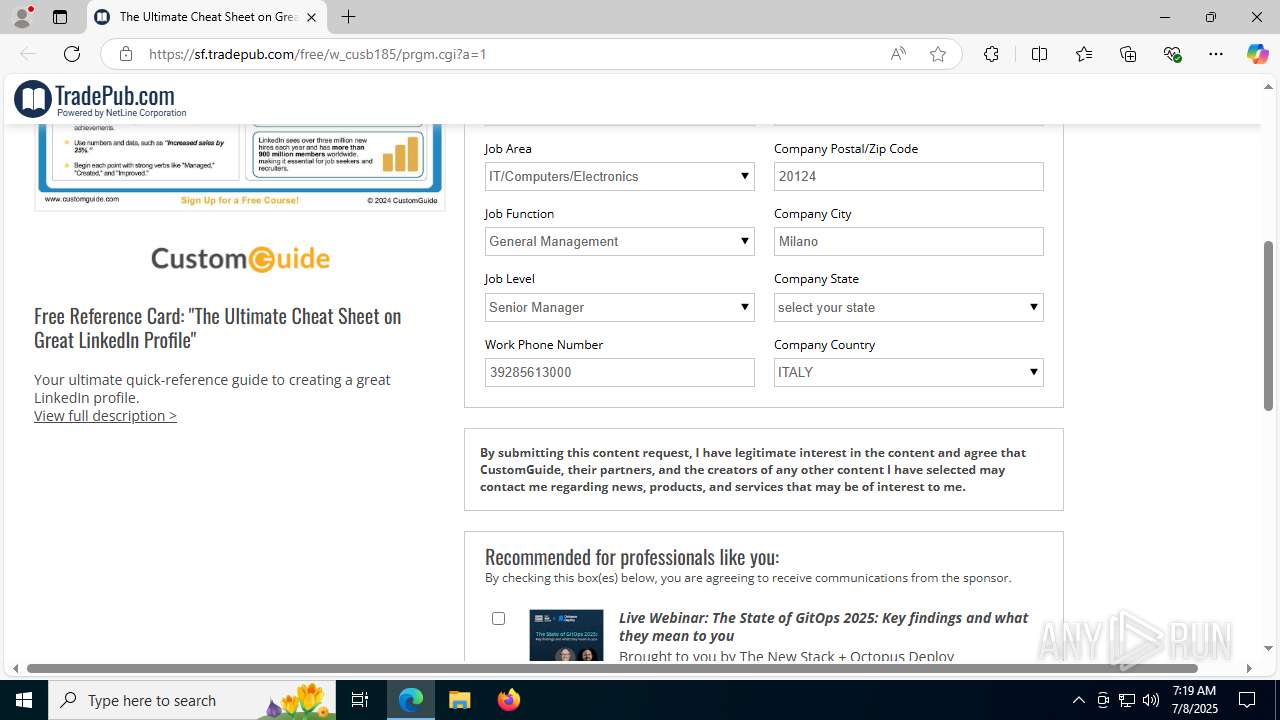
Task: Open the Copilot sidebar icon
Action: (1257, 54)
